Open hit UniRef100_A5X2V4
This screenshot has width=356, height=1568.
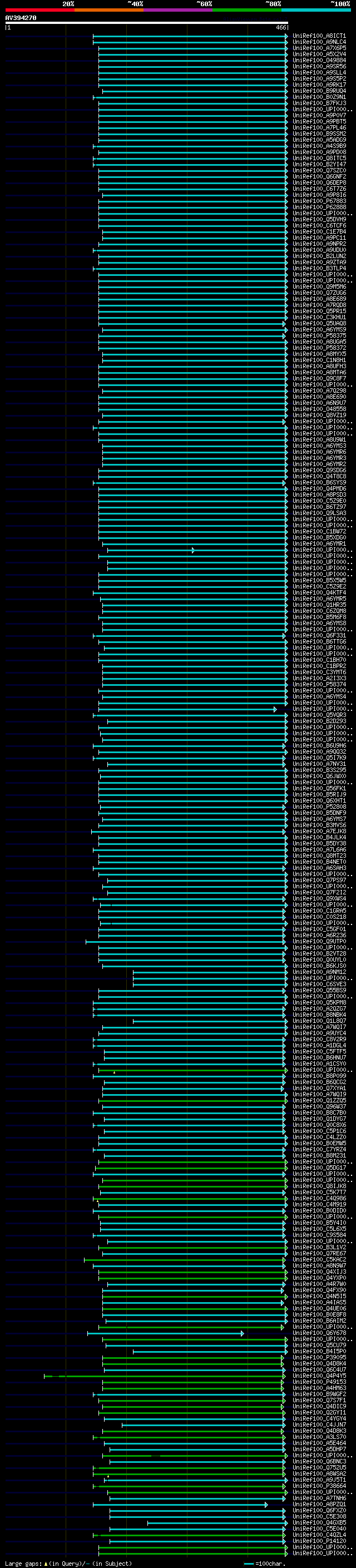point(319,54)
